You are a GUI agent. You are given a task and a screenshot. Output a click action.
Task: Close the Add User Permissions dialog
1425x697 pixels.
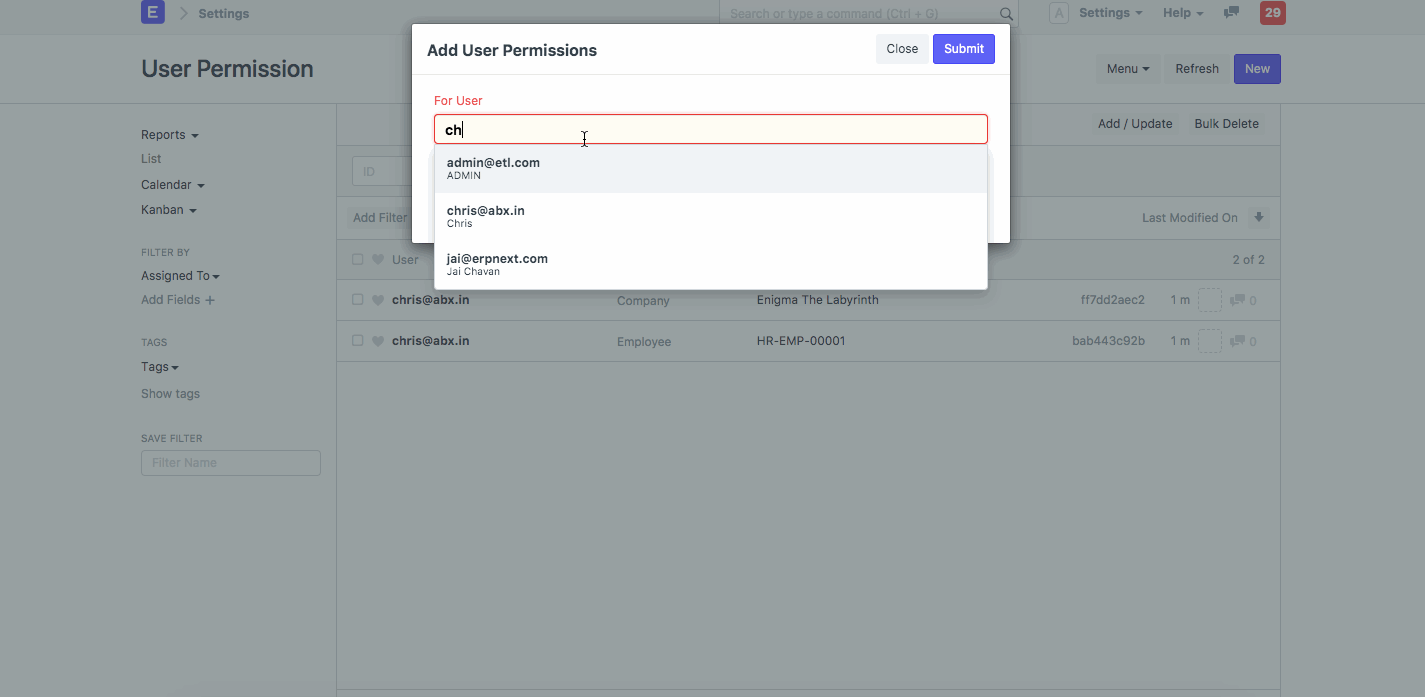901,49
